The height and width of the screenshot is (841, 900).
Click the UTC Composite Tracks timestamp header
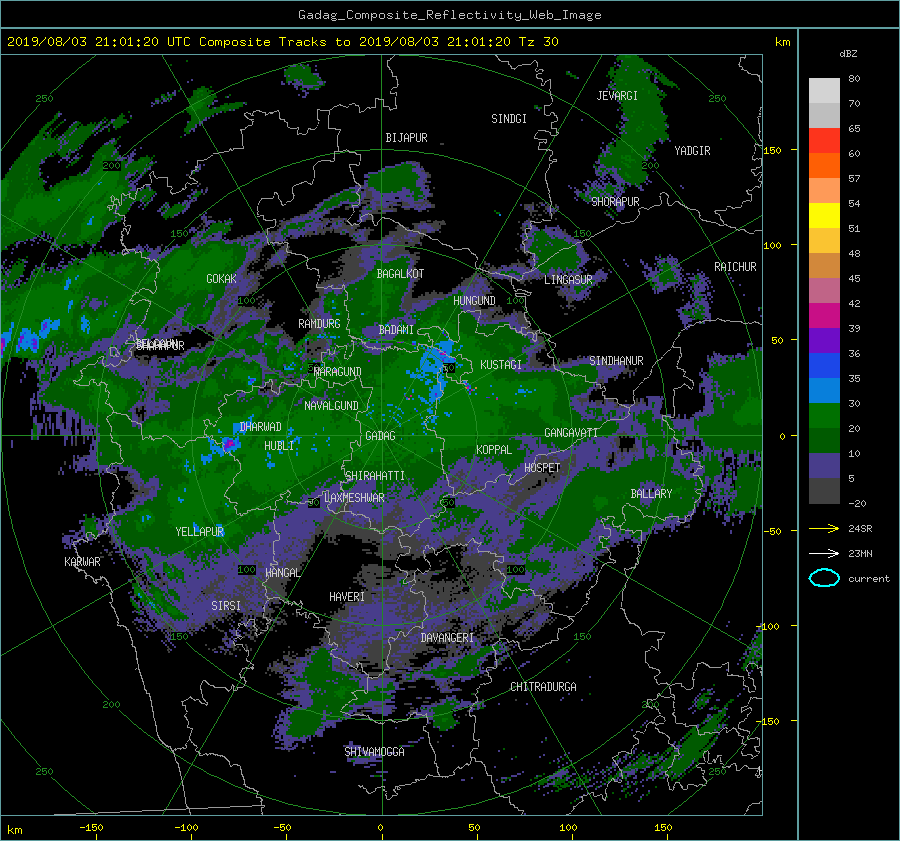(x=282, y=42)
